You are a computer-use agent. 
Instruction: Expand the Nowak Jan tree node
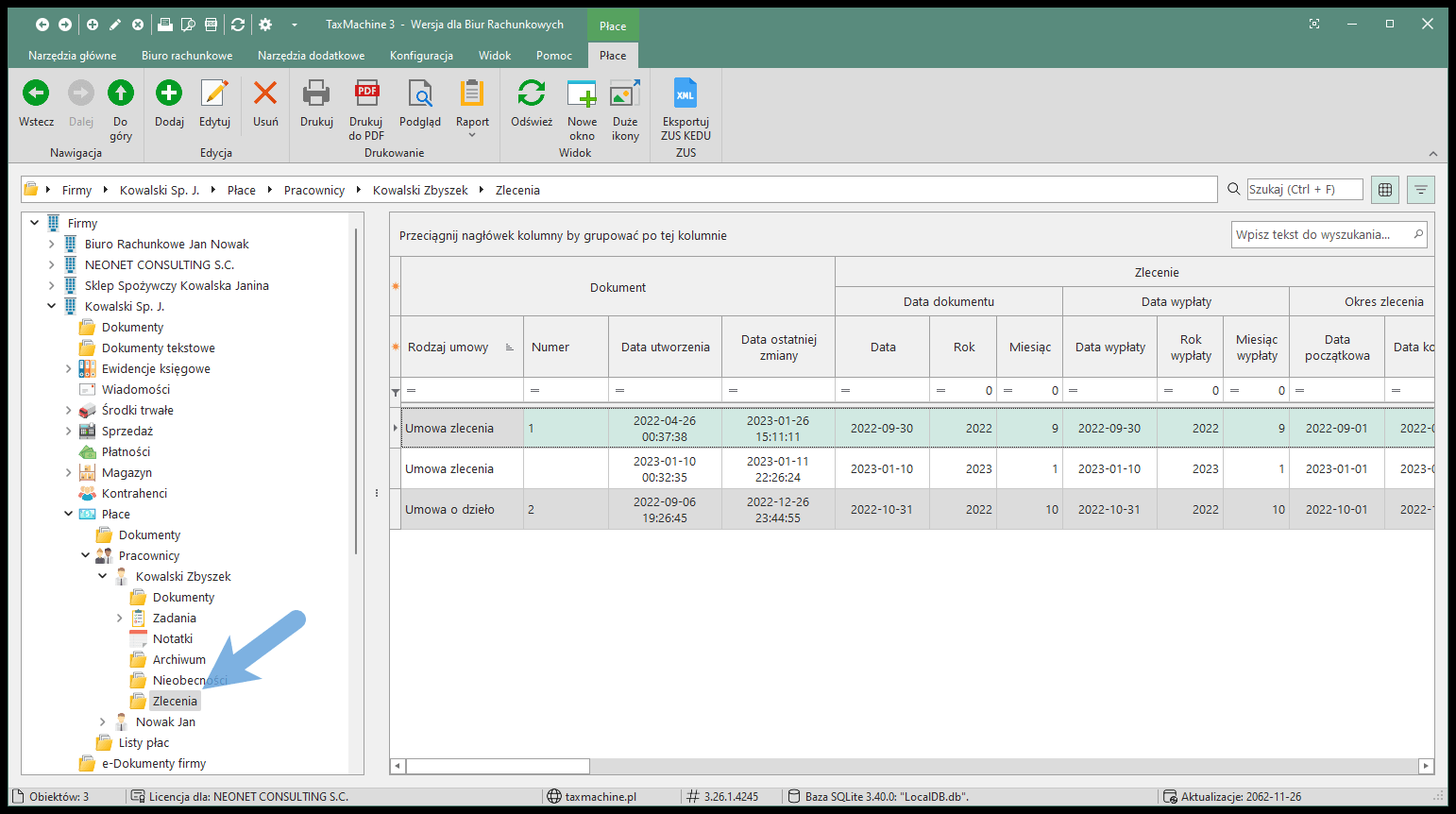pos(103,722)
